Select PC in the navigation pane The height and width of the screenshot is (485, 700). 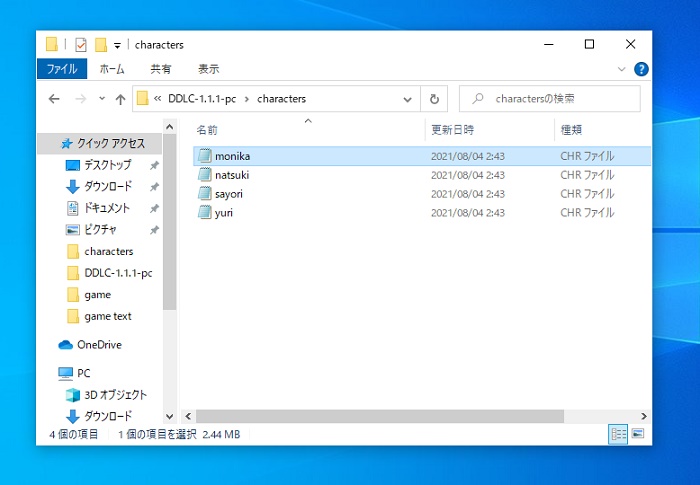tap(83, 373)
